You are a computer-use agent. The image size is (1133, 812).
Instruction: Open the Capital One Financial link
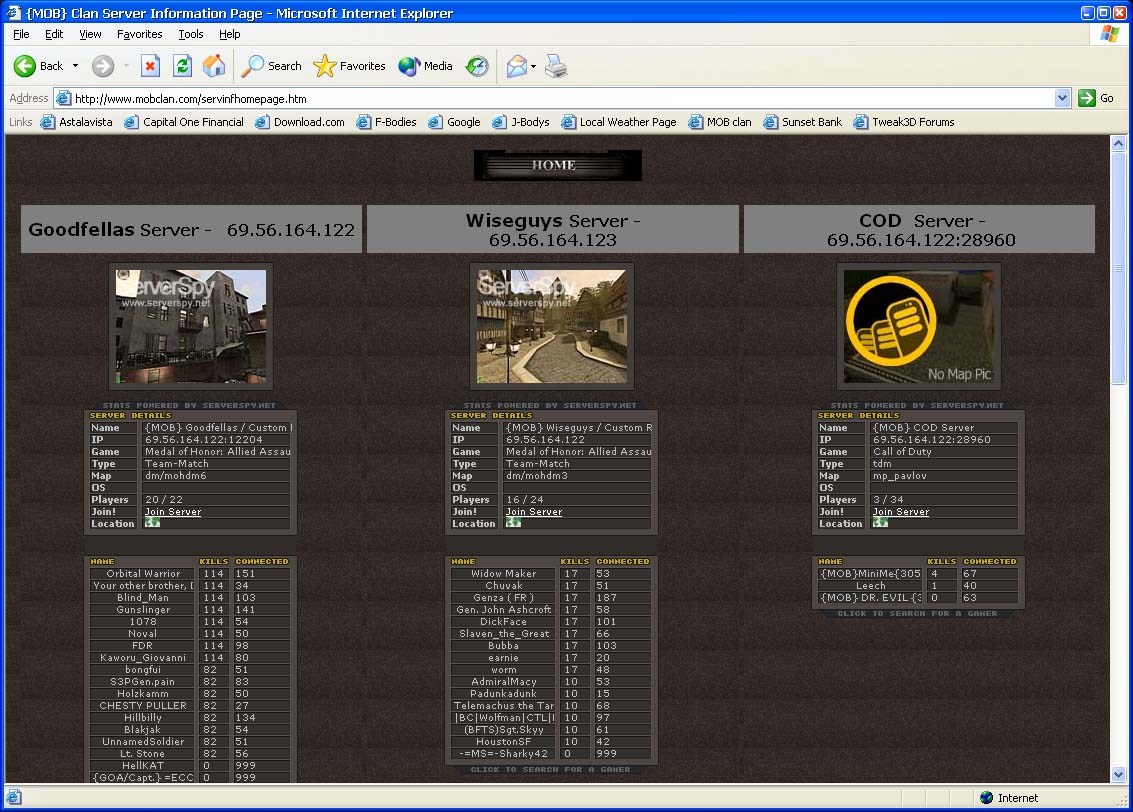184,122
